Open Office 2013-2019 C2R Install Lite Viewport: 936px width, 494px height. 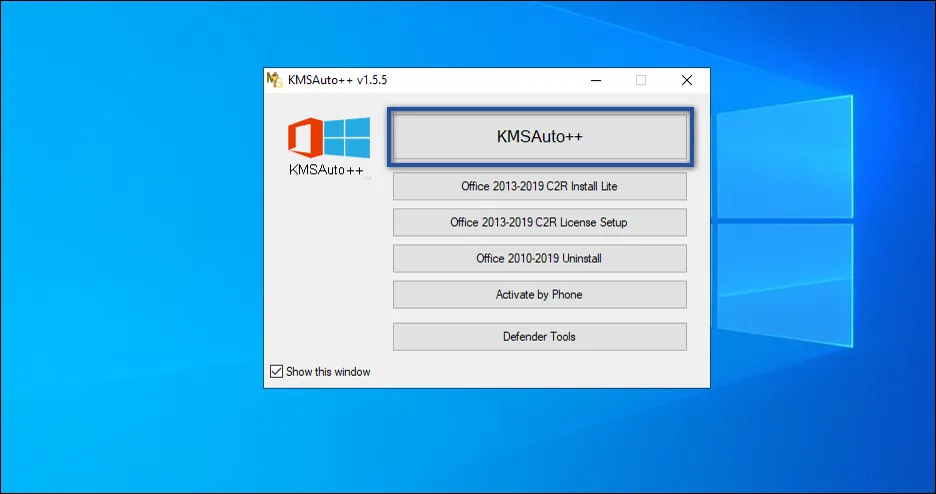[x=539, y=186]
